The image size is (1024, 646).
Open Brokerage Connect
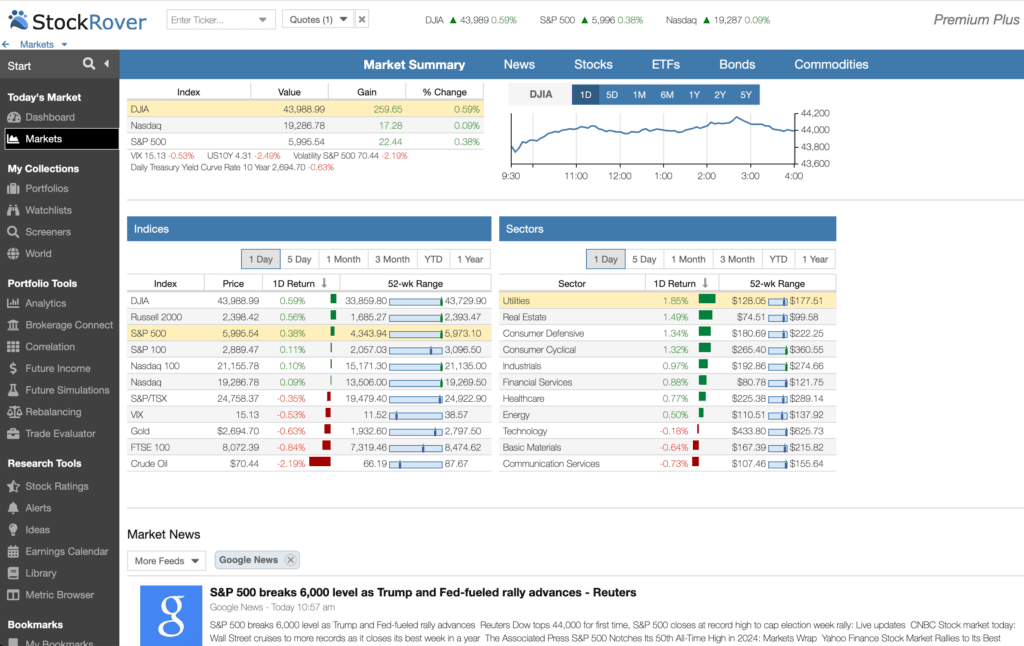[60, 325]
